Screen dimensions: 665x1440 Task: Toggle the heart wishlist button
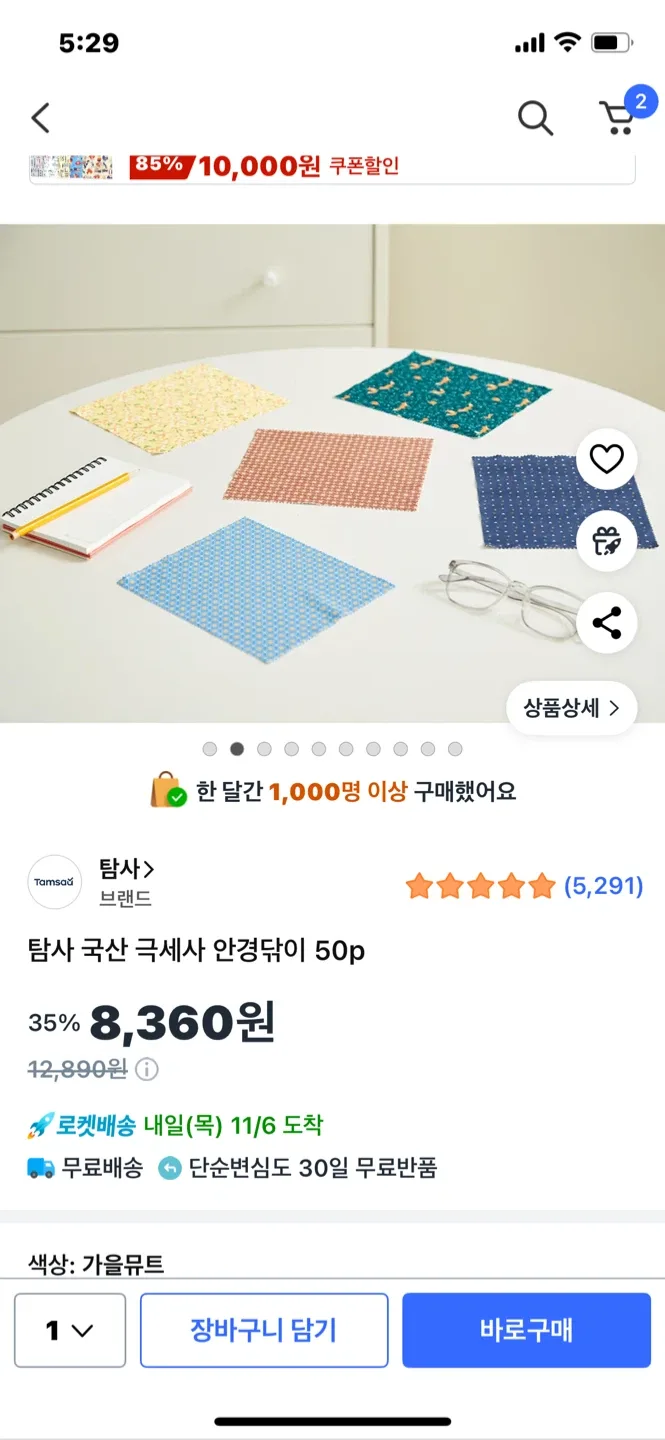pos(607,459)
